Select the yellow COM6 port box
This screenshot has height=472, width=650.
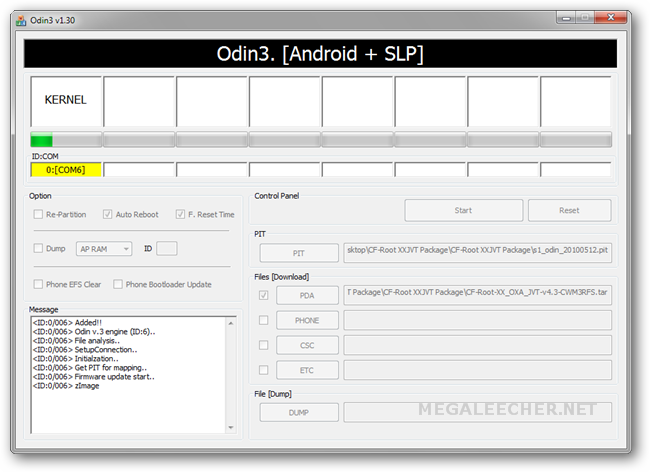66,170
